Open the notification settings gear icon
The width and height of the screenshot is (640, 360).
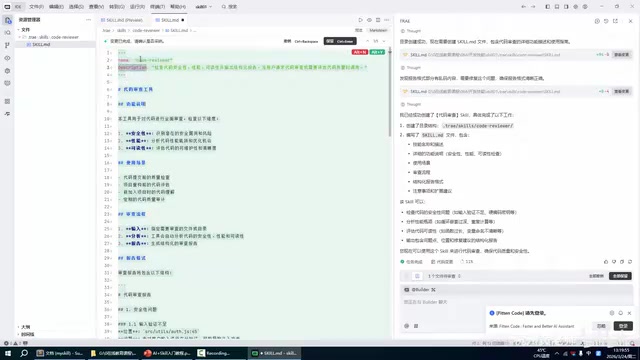(612, 313)
